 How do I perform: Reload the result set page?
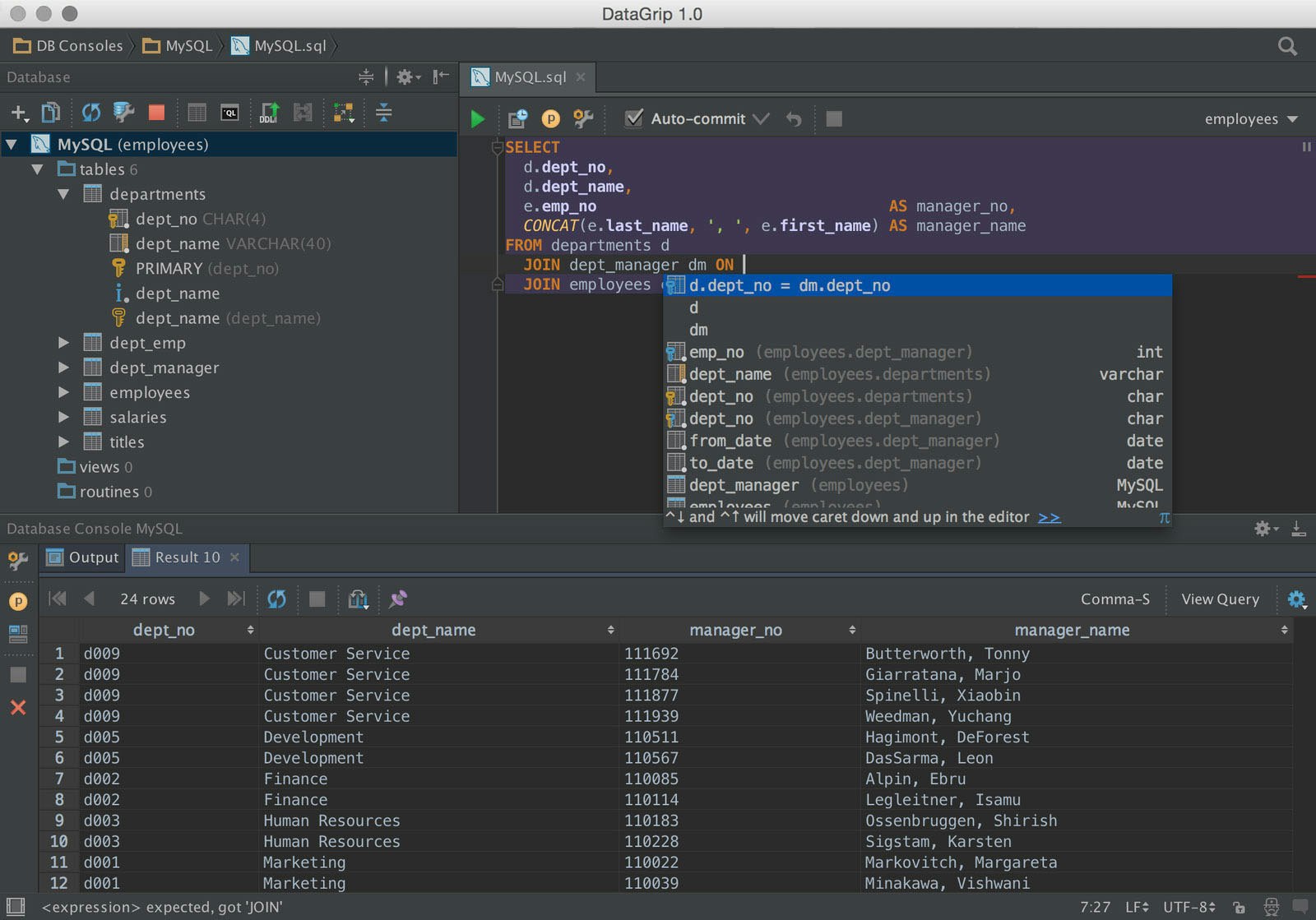point(277,599)
